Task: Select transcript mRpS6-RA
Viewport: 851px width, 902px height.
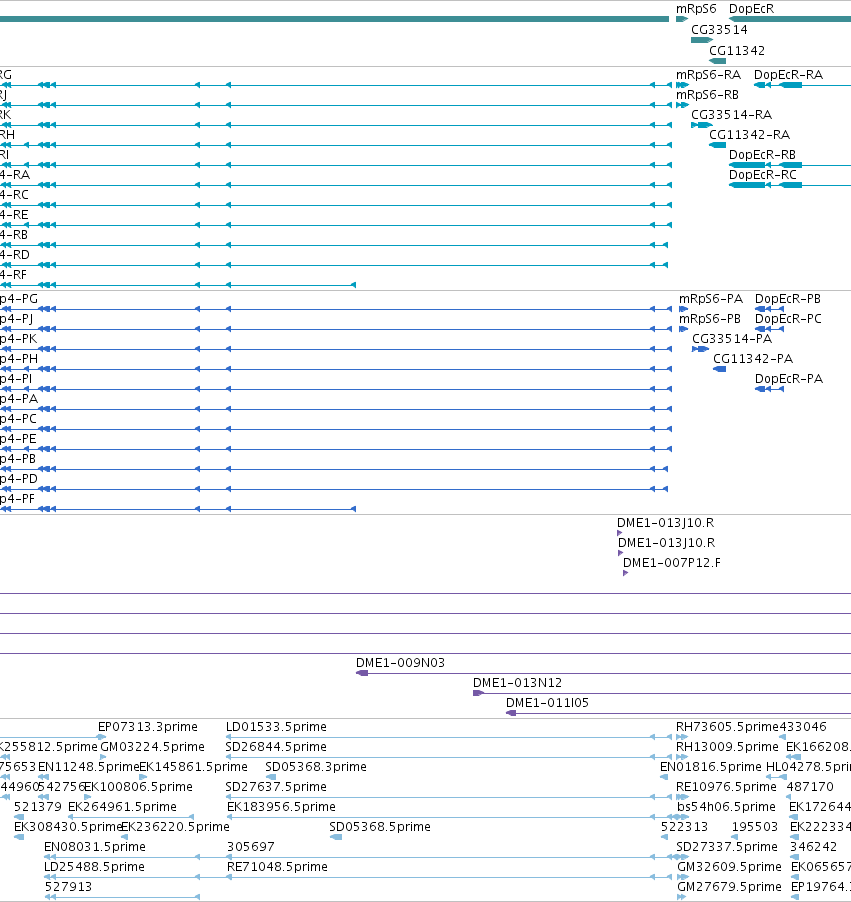Action: [x=708, y=75]
